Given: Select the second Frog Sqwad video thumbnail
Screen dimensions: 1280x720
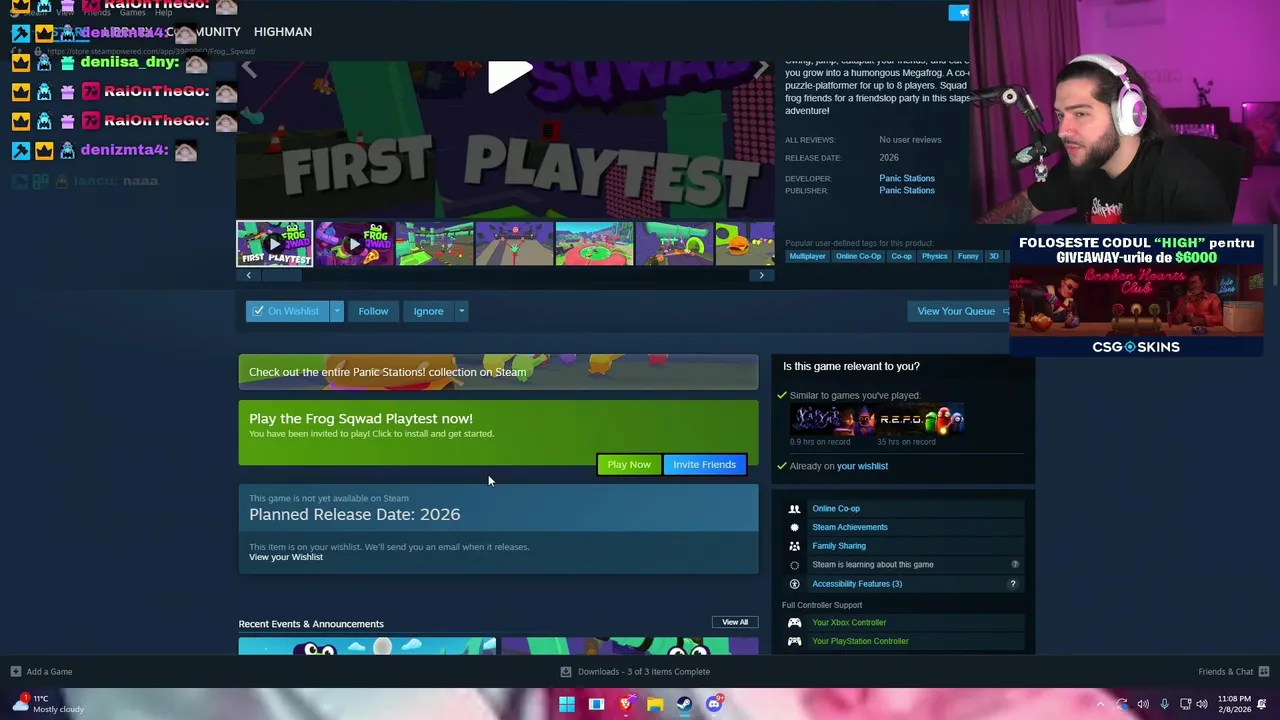Looking at the screenshot, I should [354, 244].
